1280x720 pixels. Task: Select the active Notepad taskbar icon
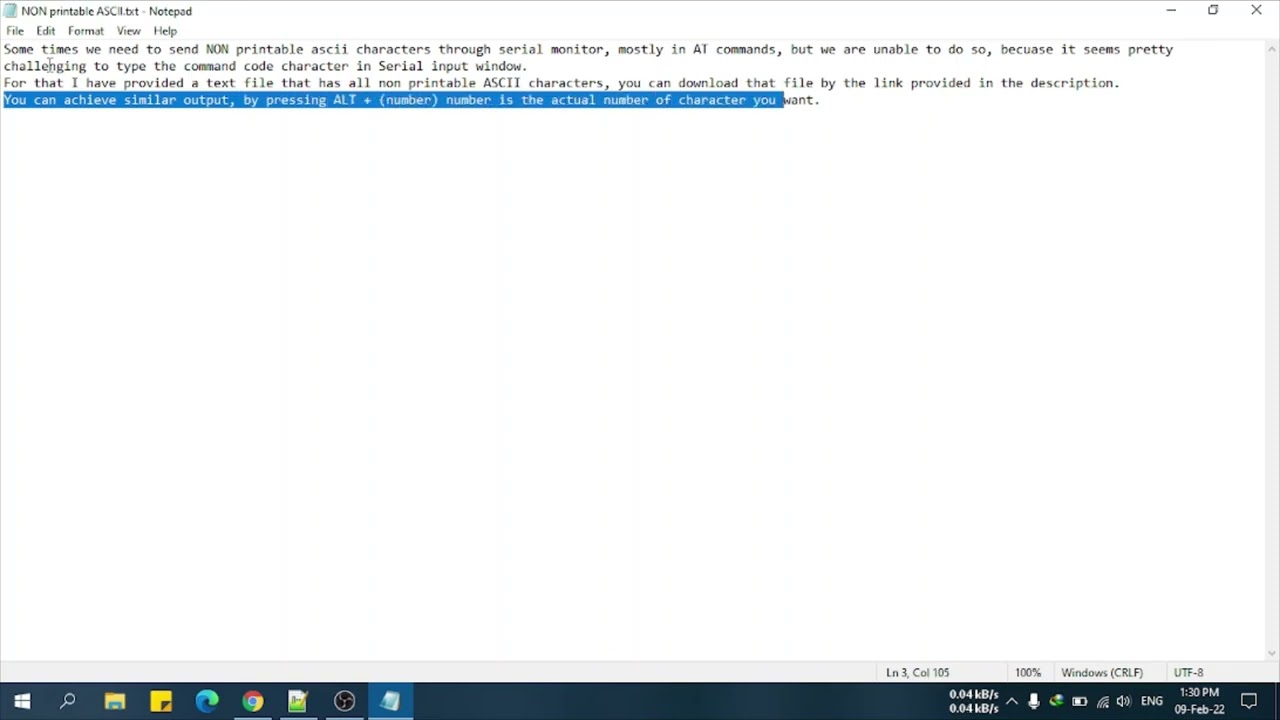click(x=390, y=701)
